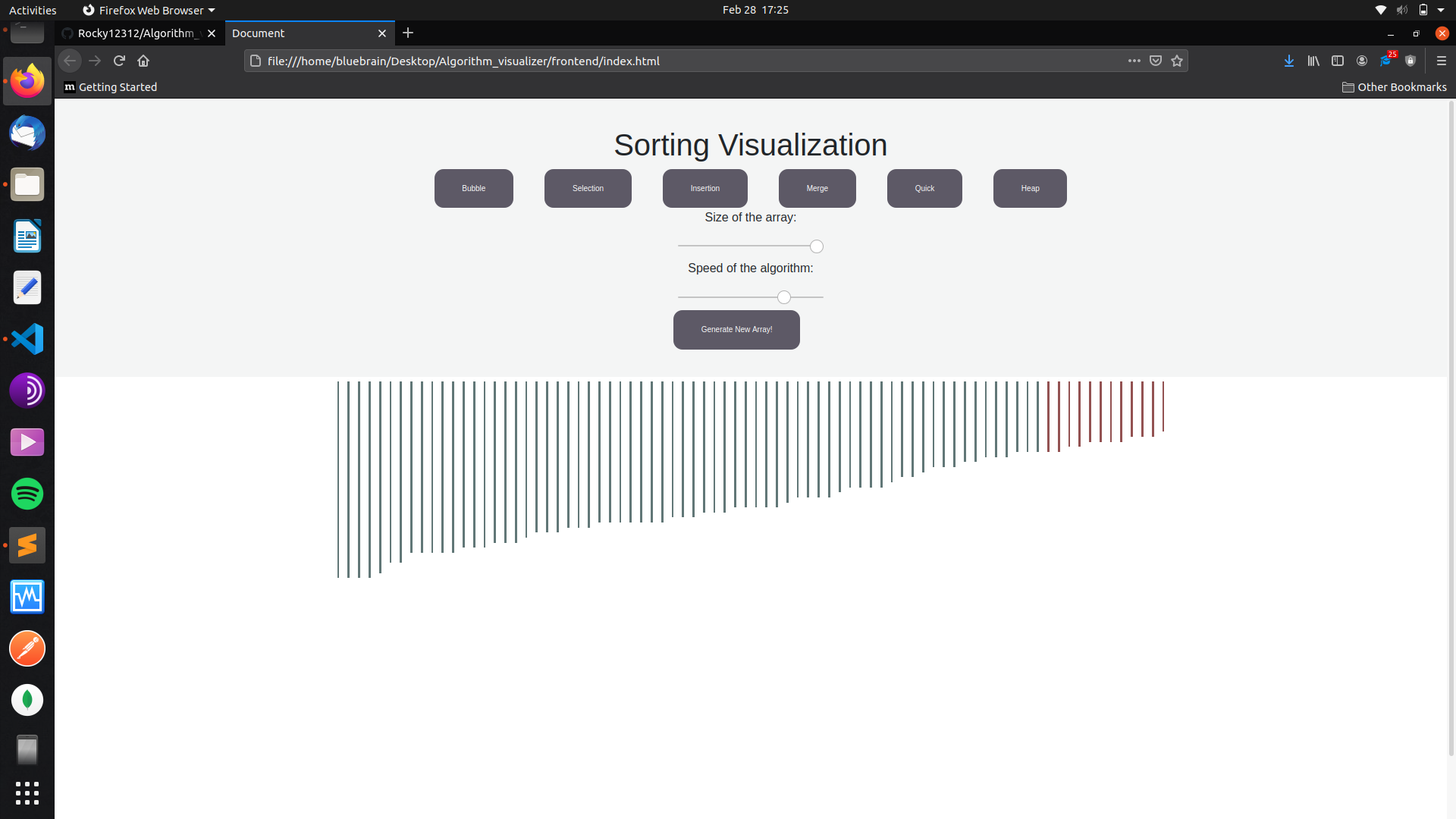Run the Quick sort algorithm
This screenshot has width=1456, height=819.
tap(924, 188)
